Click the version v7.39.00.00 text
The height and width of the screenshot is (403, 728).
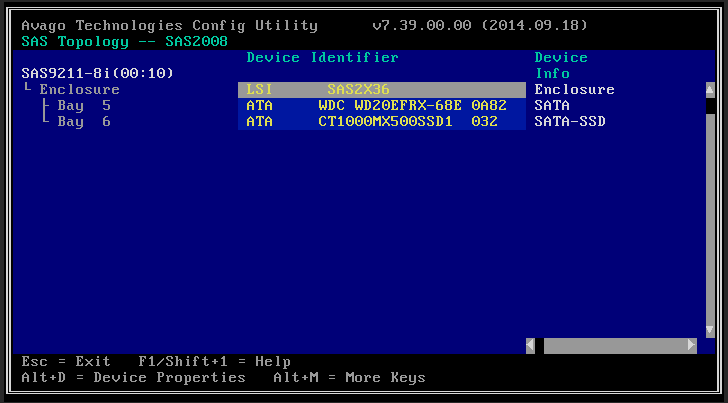422,25
